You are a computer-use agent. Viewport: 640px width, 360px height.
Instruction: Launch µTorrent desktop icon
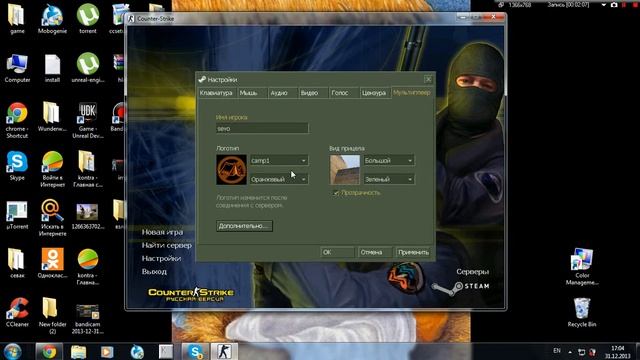pyautogui.click(x=17, y=215)
